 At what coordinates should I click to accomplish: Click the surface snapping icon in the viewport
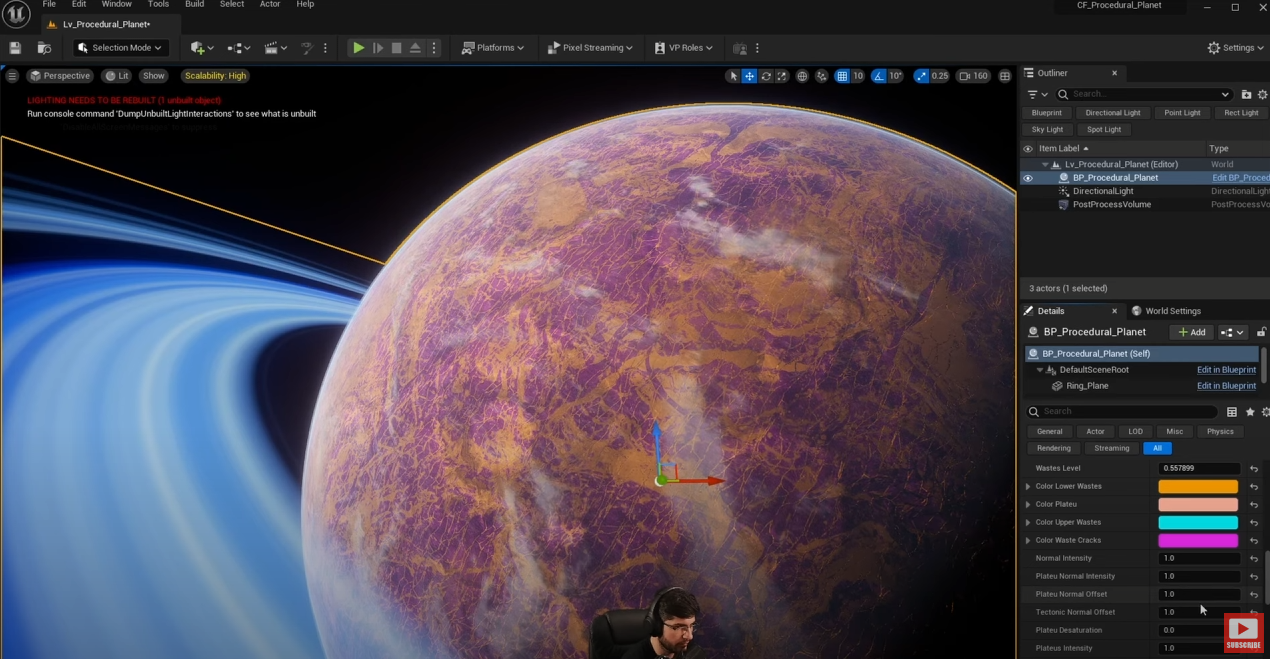coord(822,76)
